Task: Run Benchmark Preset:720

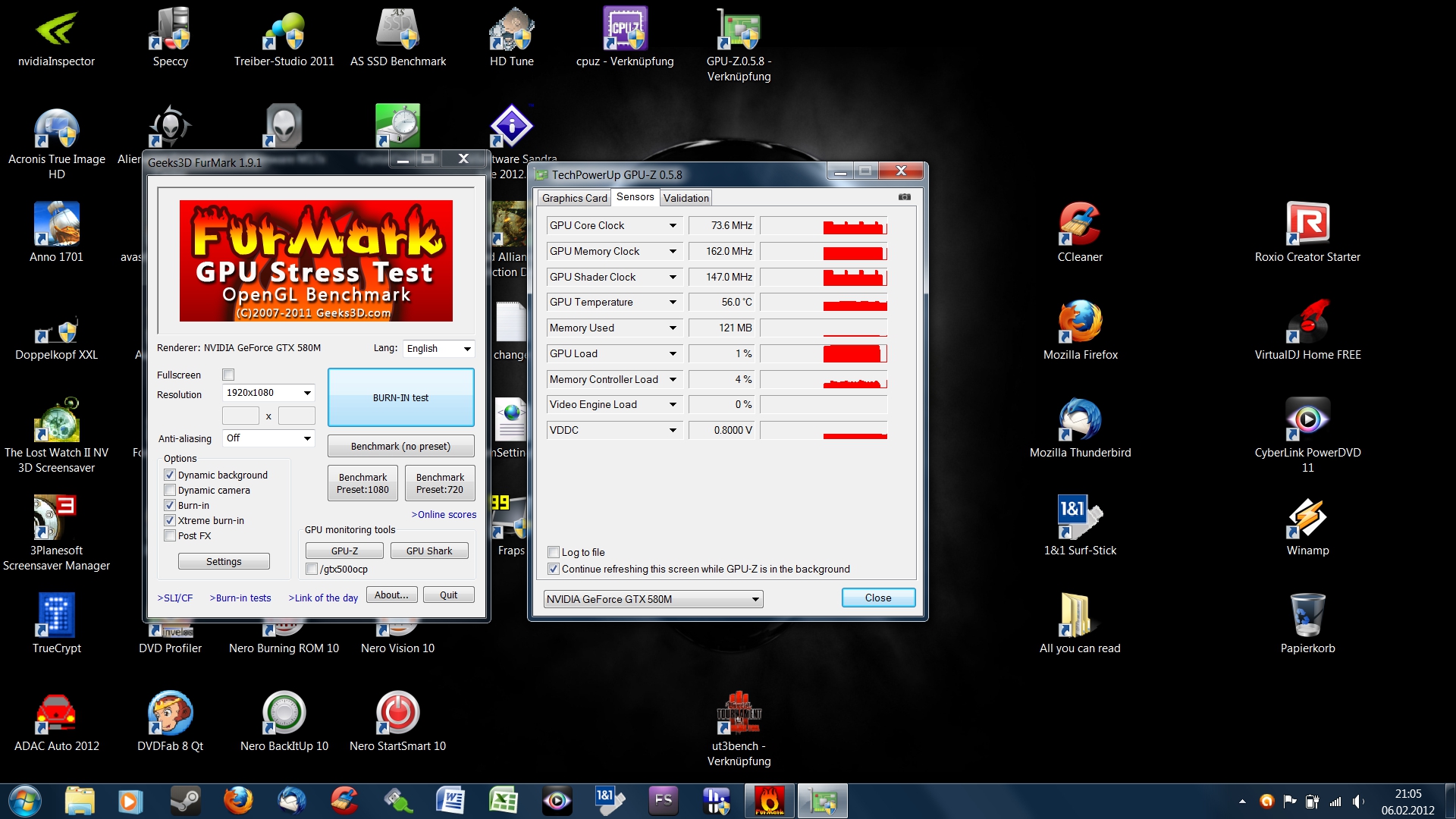Action: [440, 483]
